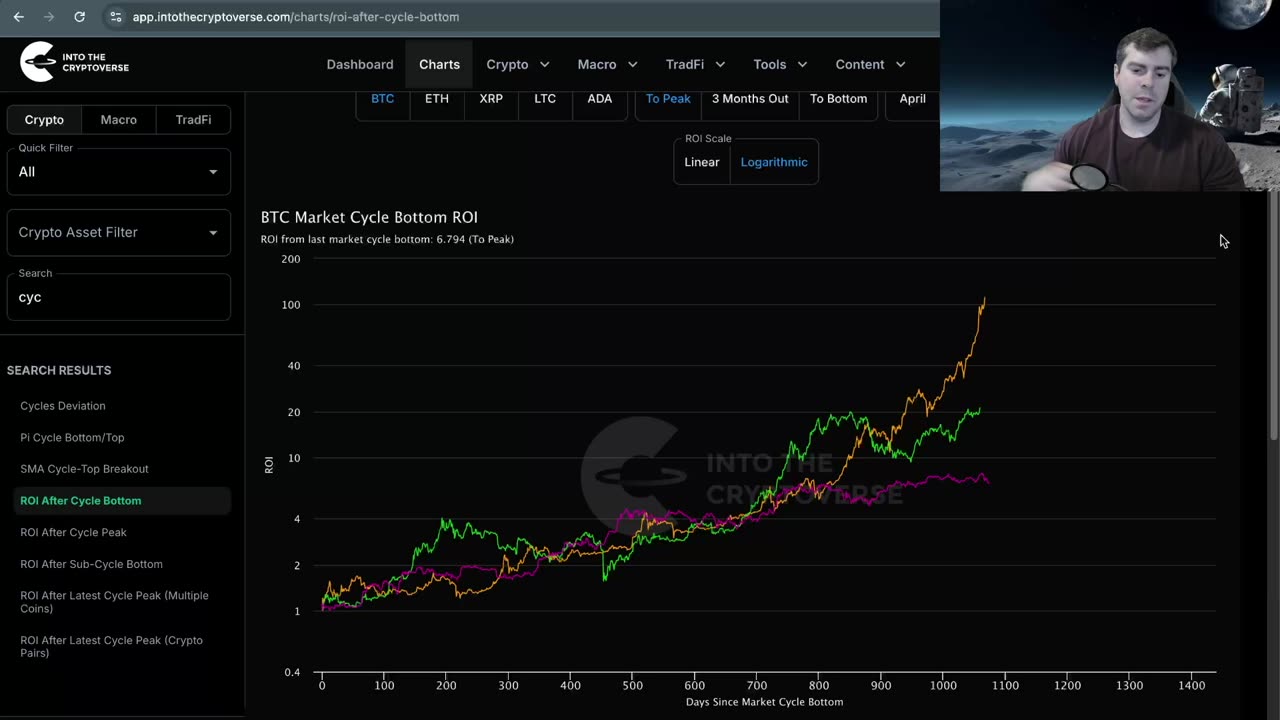
Task: Open SMA Cycle-Top Breakout chart
Action: click(x=84, y=469)
